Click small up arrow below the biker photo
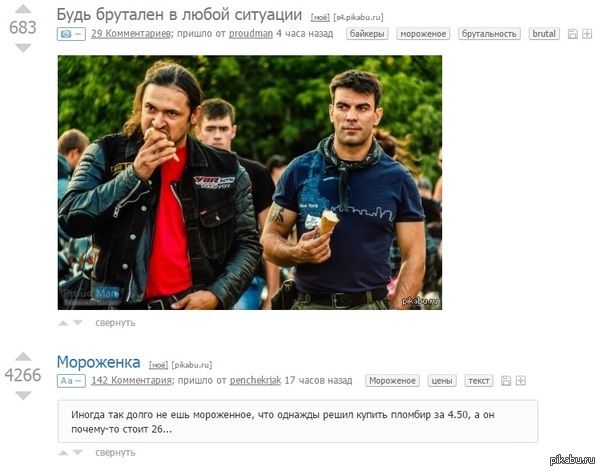 (x=63, y=323)
